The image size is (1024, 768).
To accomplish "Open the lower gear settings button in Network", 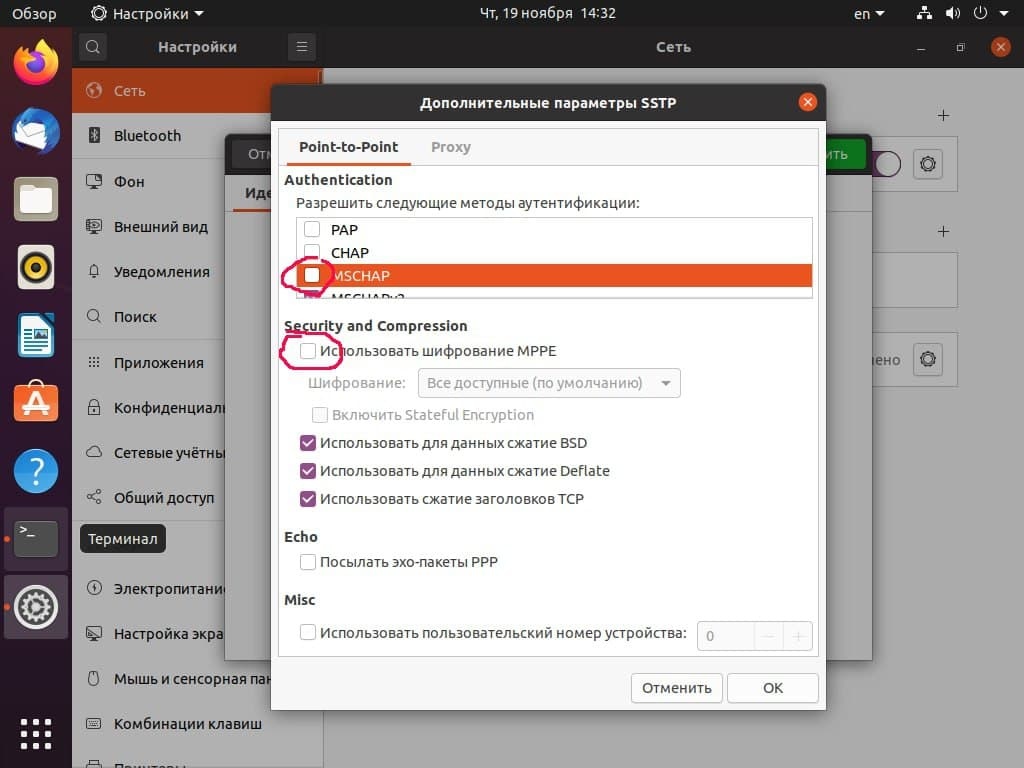I will coord(928,359).
